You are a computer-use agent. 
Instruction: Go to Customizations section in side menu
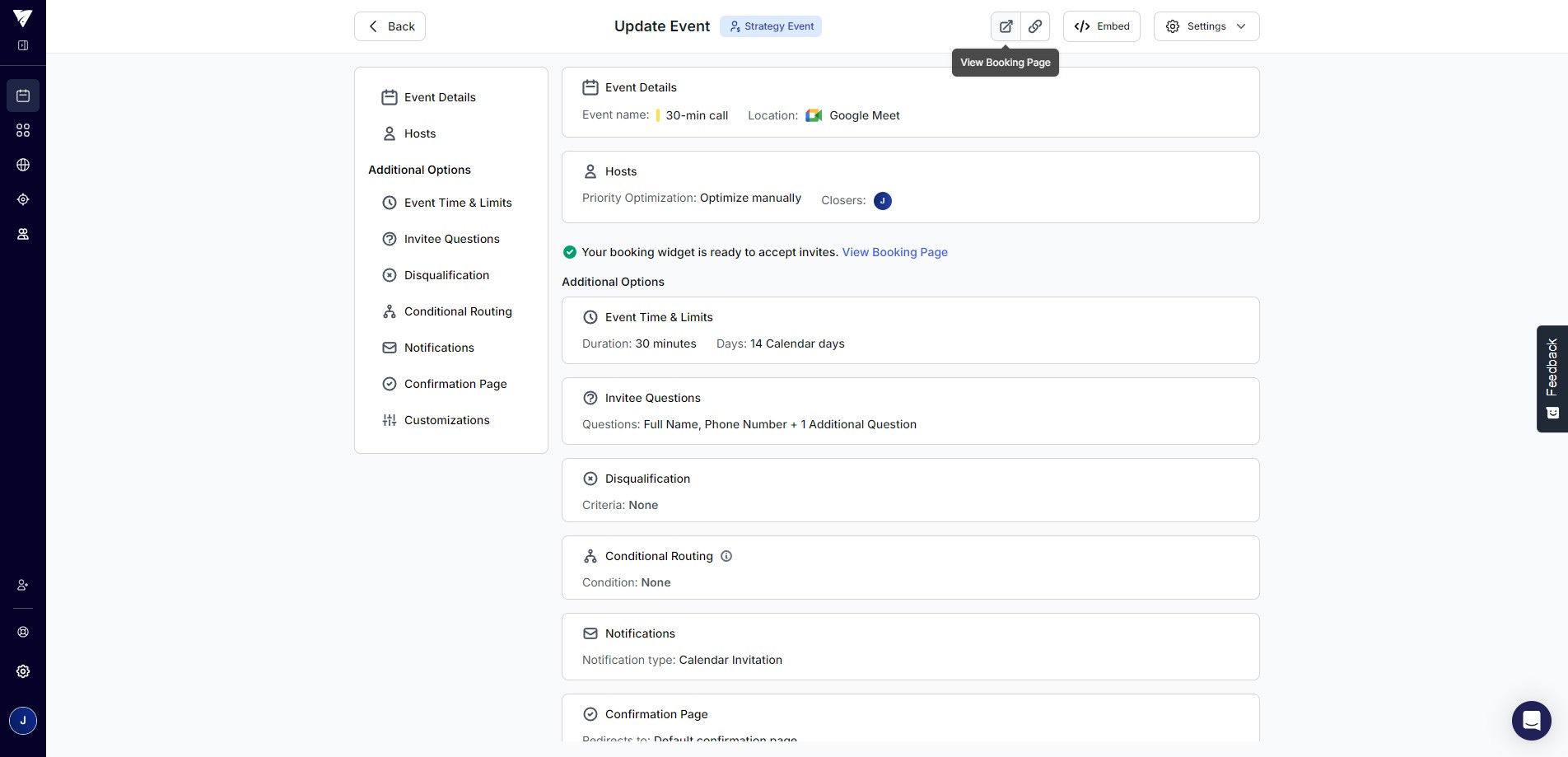click(x=446, y=420)
